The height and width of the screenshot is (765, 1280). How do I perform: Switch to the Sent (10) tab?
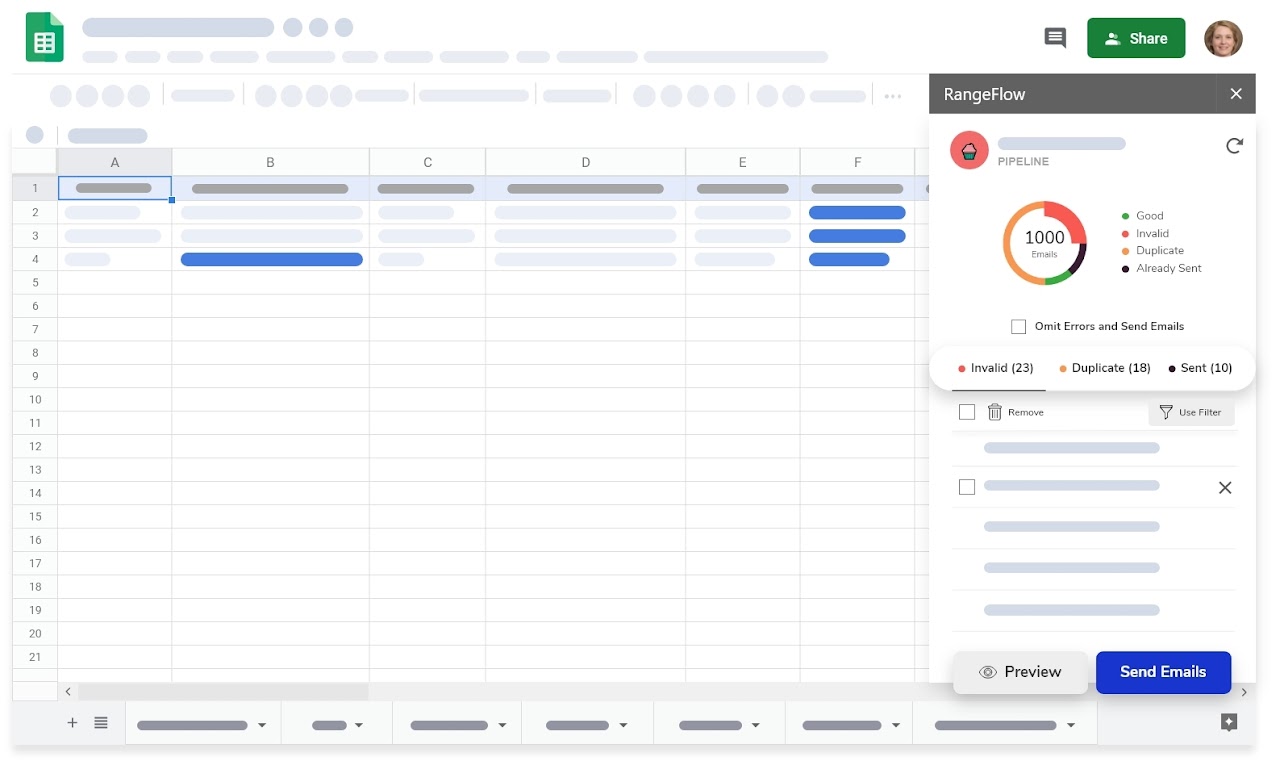[x=1199, y=368]
